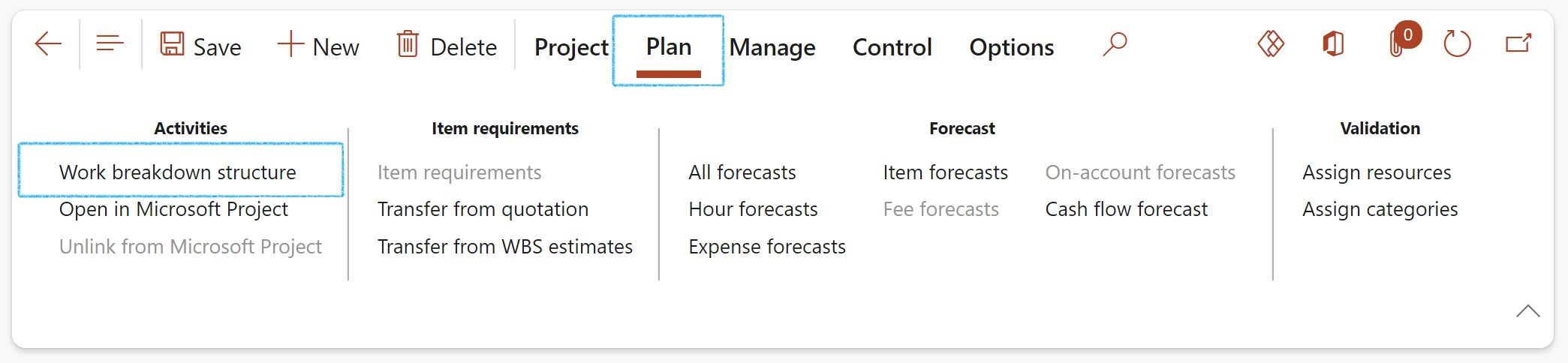
Task: Click the search magnifier icon
Action: click(x=1115, y=44)
